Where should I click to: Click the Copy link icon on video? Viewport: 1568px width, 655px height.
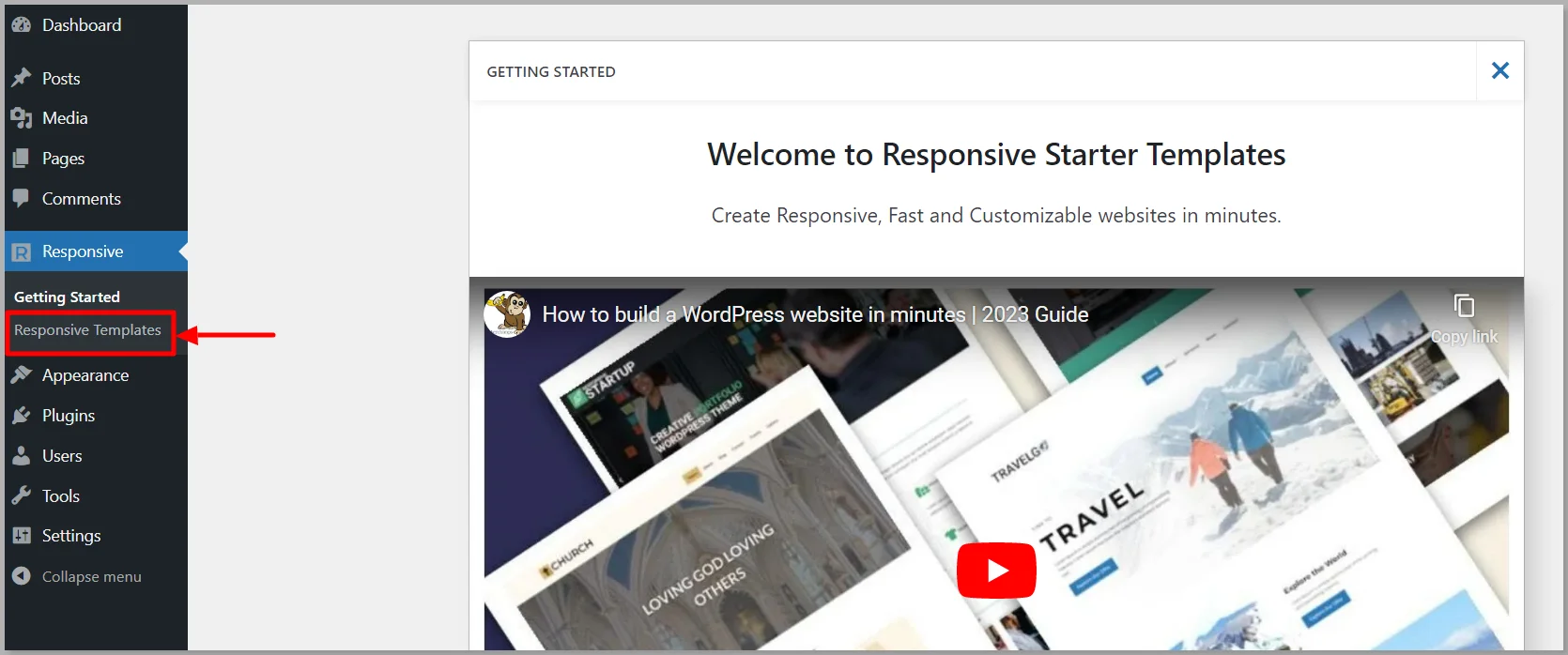[1464, 306]
